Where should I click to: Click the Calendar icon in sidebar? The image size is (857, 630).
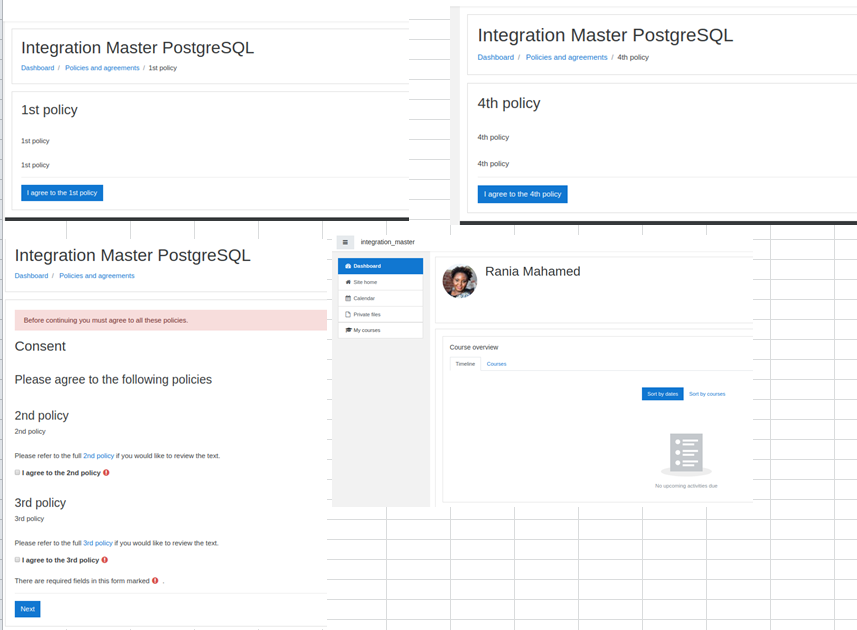click(348, 298)
